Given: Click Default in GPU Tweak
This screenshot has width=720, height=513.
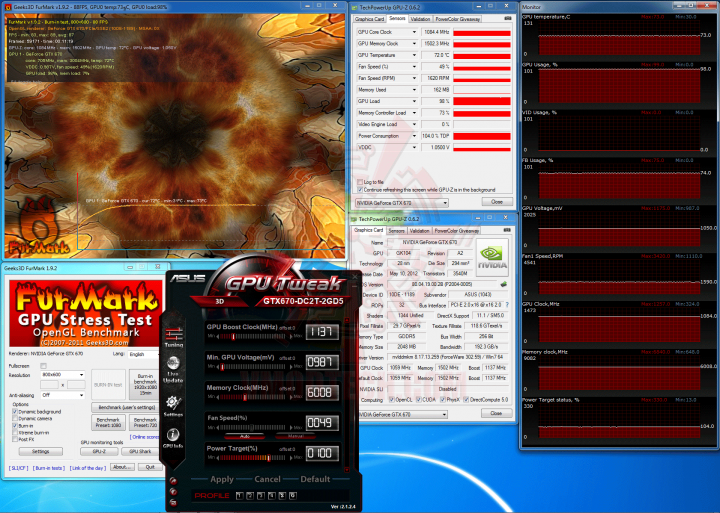Looking at the screenshot, I should [315, 479].
